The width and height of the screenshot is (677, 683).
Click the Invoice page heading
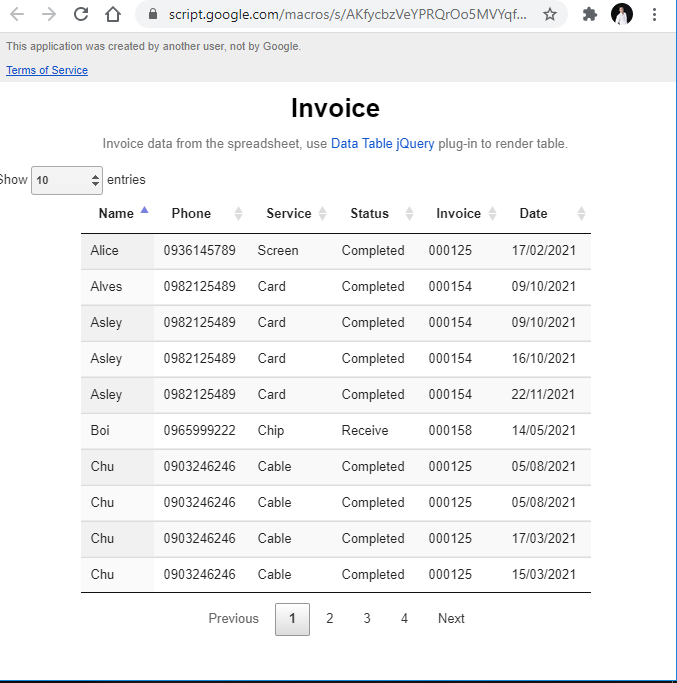coord(335,108)
